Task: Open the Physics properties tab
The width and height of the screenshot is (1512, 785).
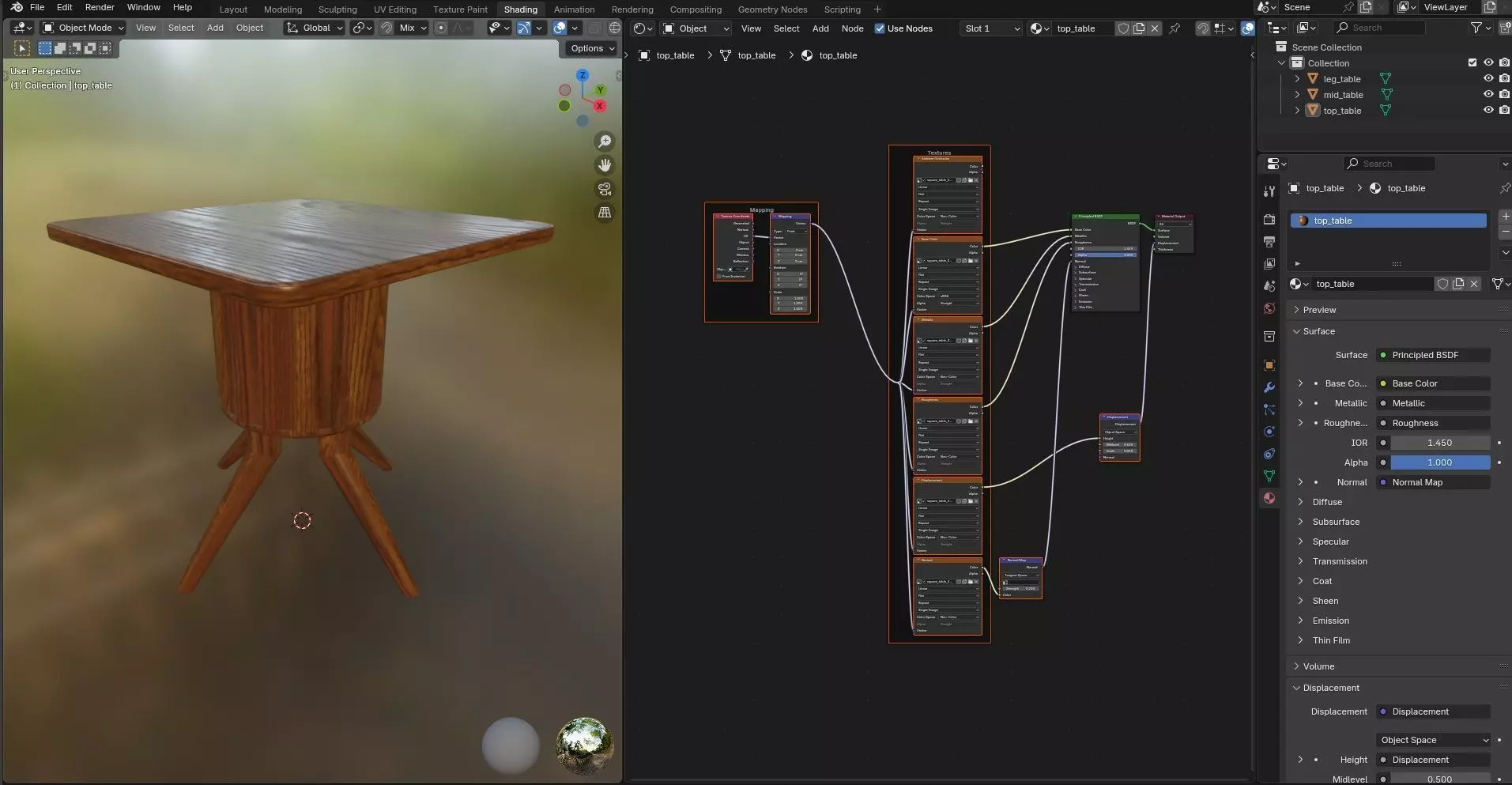Action: [x=1269, y=432]
